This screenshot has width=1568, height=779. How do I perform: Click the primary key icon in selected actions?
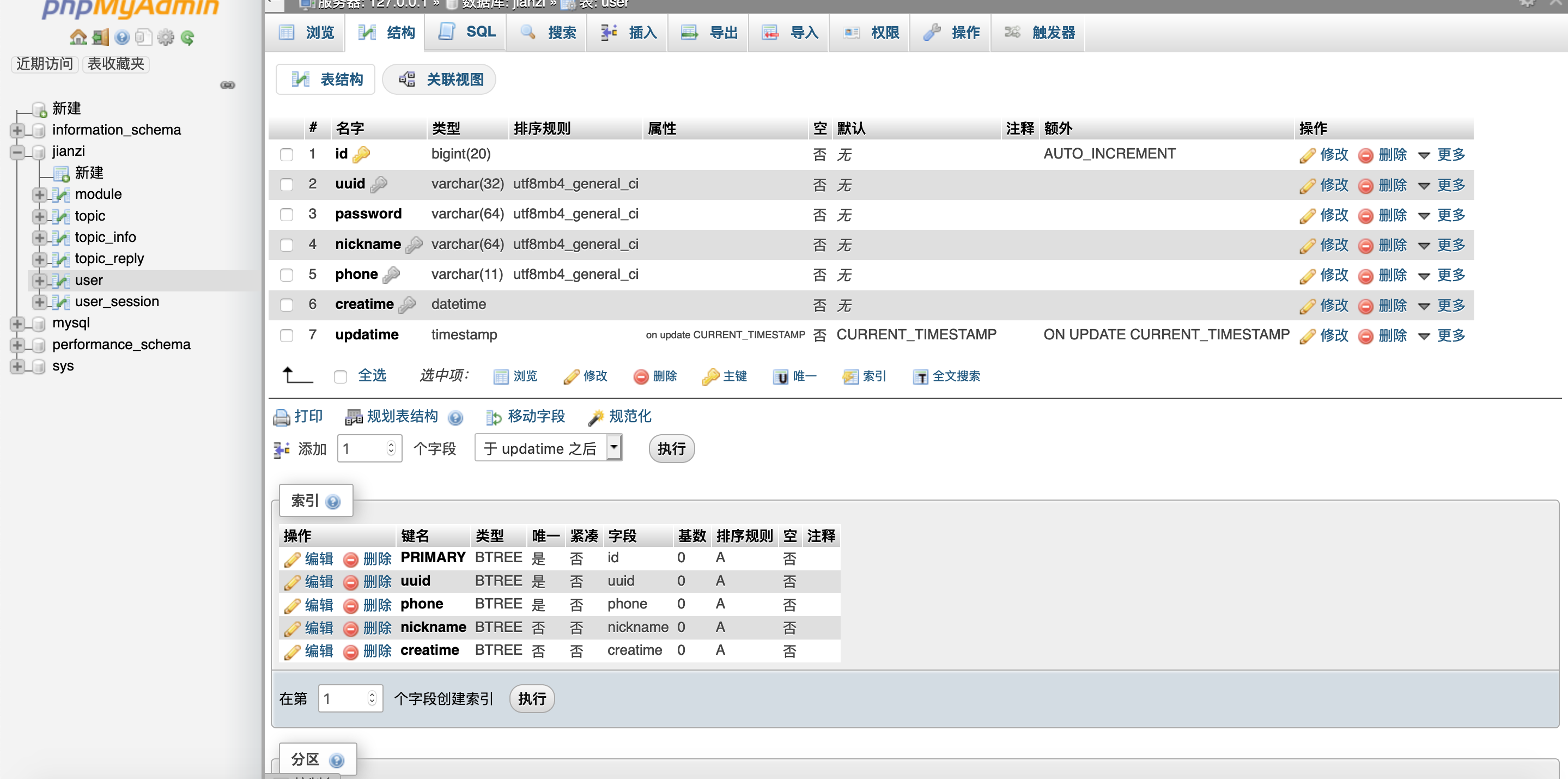pos(710,377)
